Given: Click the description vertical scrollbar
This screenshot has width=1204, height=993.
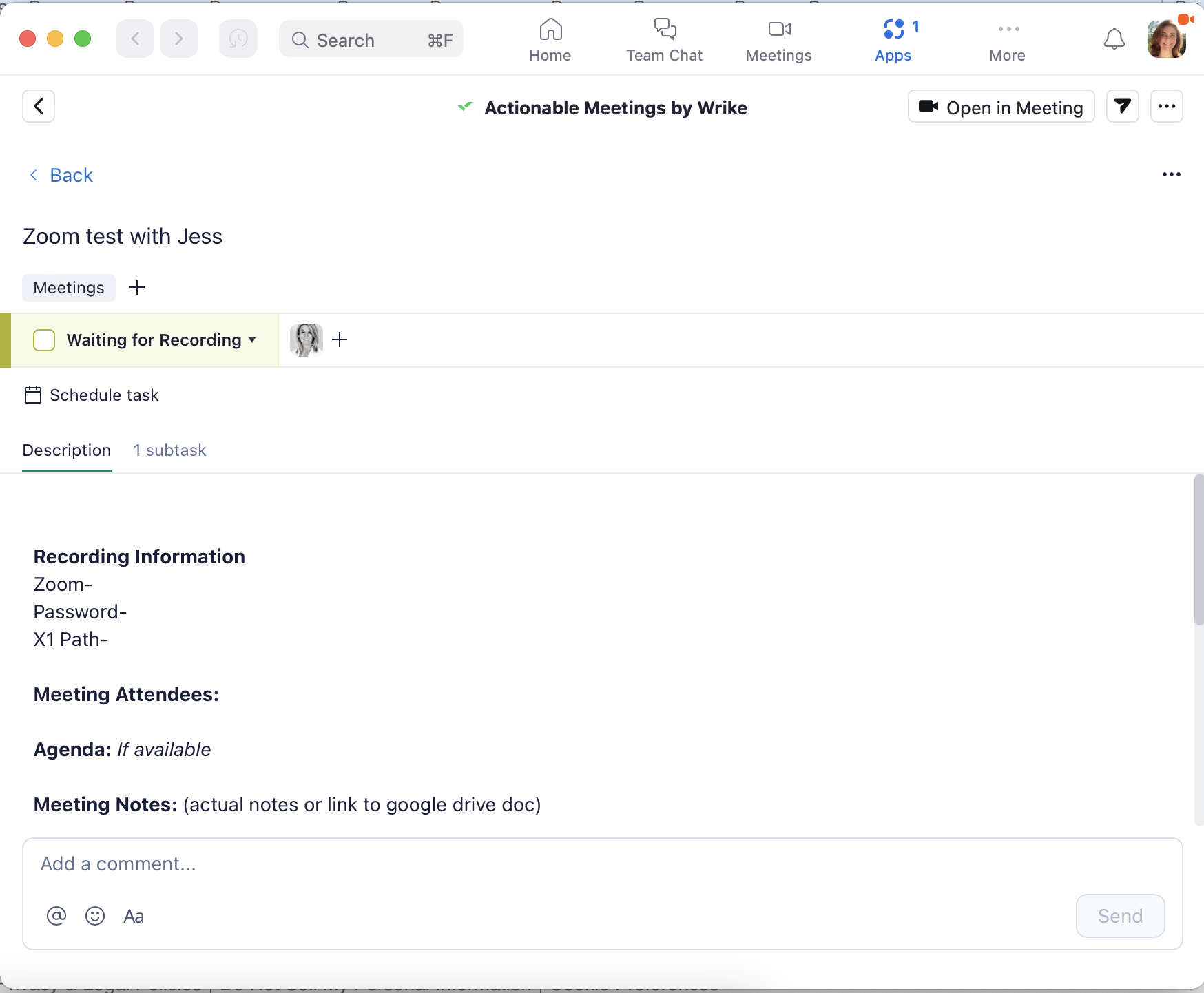Looking at the screenshot, I should click(x=1198, y=551).
